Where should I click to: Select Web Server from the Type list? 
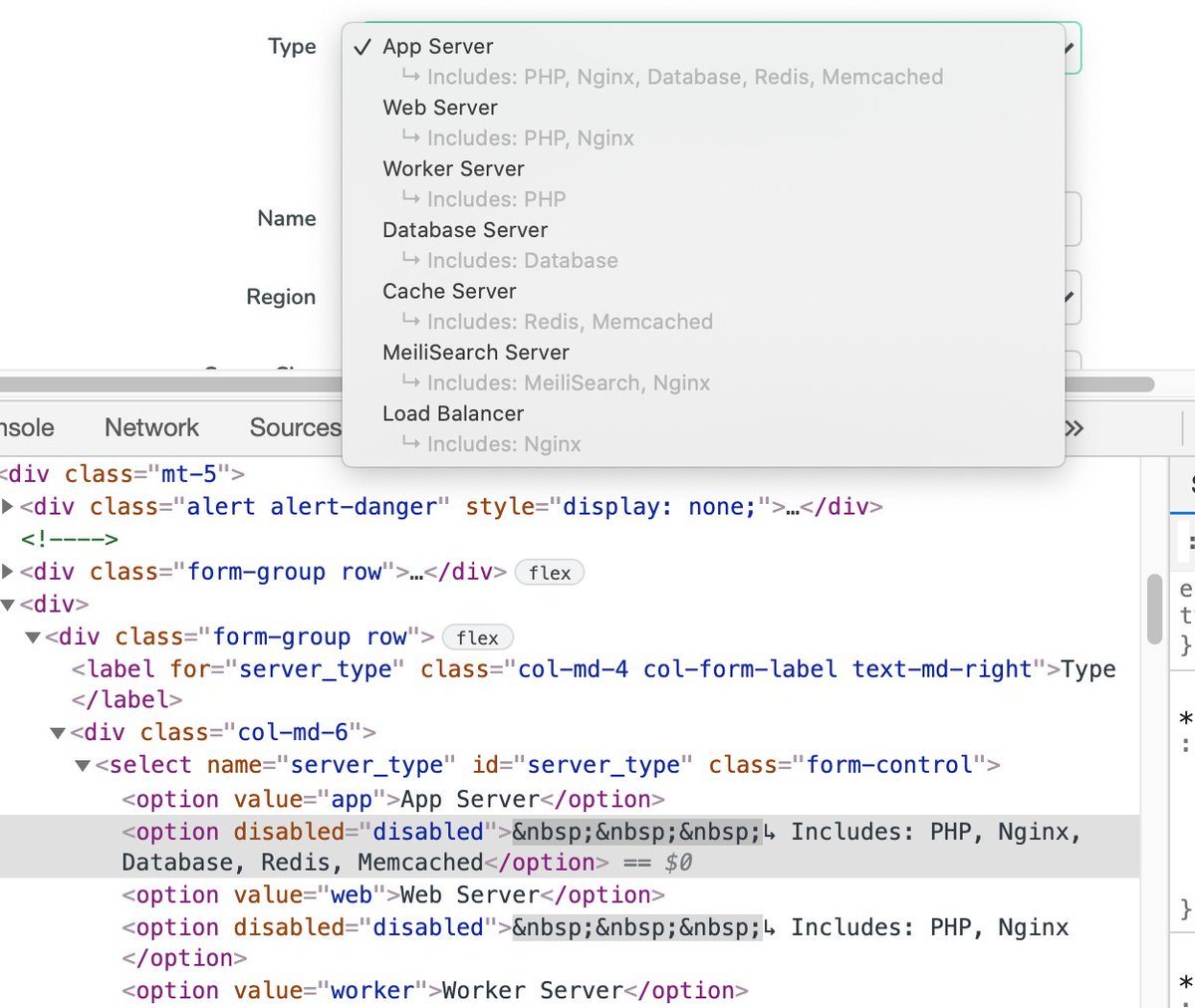click(440, 108)
